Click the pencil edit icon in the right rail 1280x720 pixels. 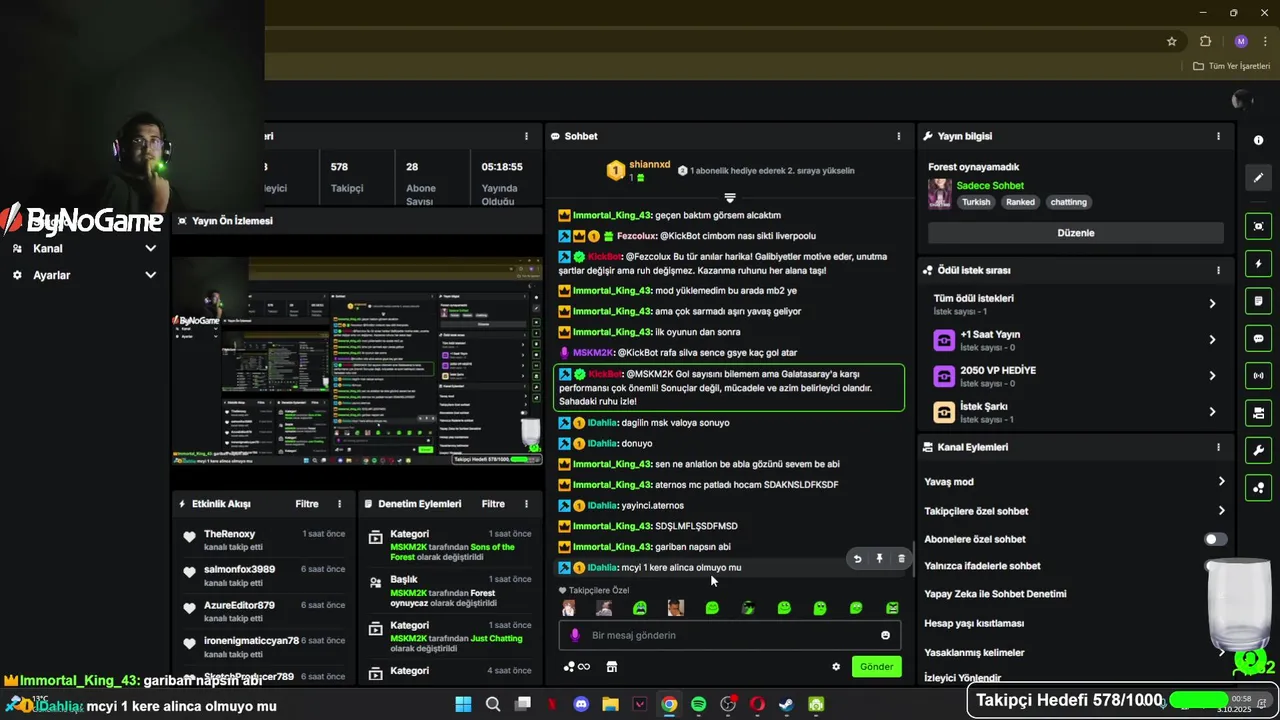[1258, 178]
